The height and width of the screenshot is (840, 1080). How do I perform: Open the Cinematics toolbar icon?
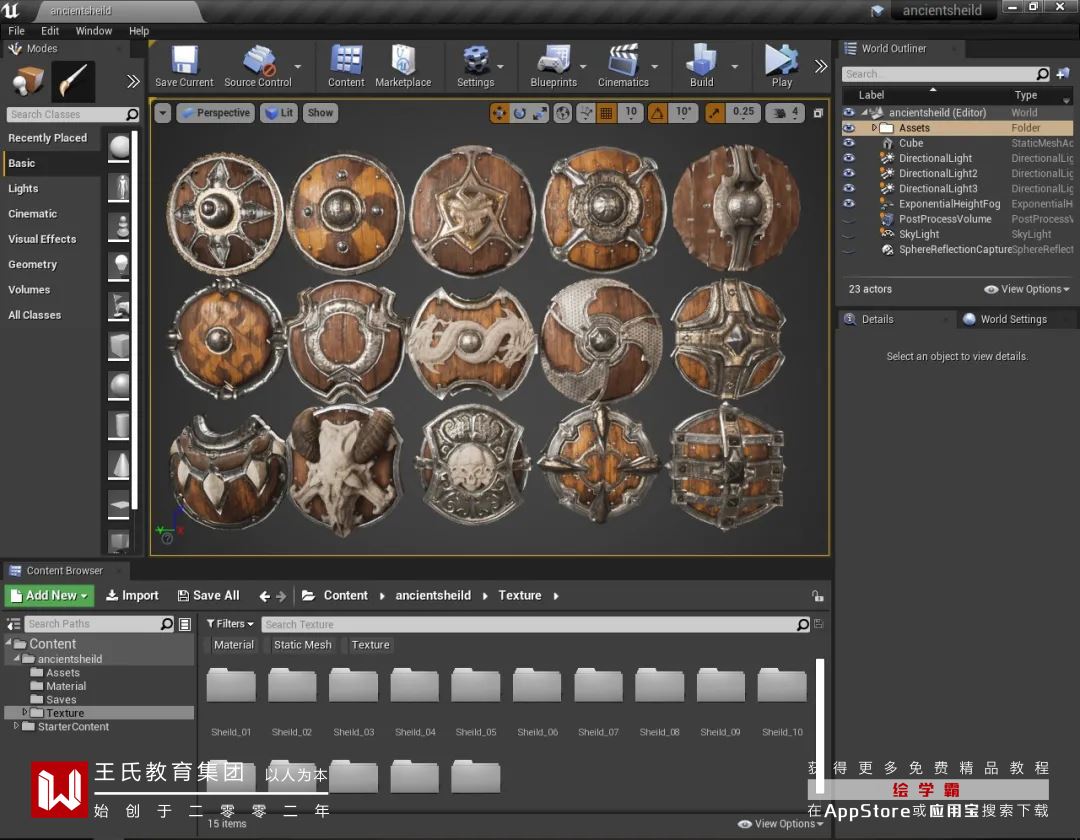tap(623, 62)
